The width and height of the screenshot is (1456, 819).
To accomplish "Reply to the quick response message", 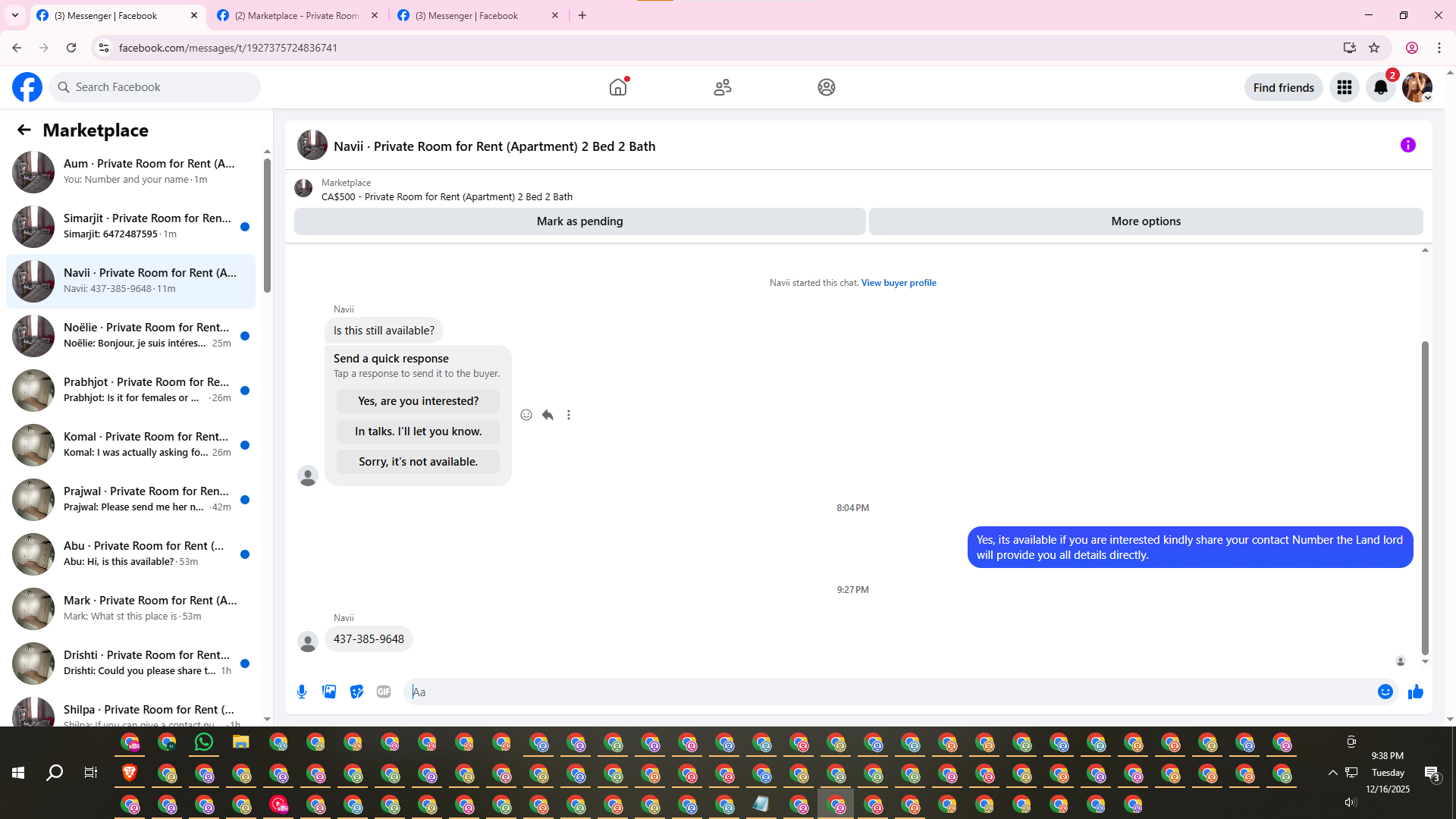I will click(548, 415).
